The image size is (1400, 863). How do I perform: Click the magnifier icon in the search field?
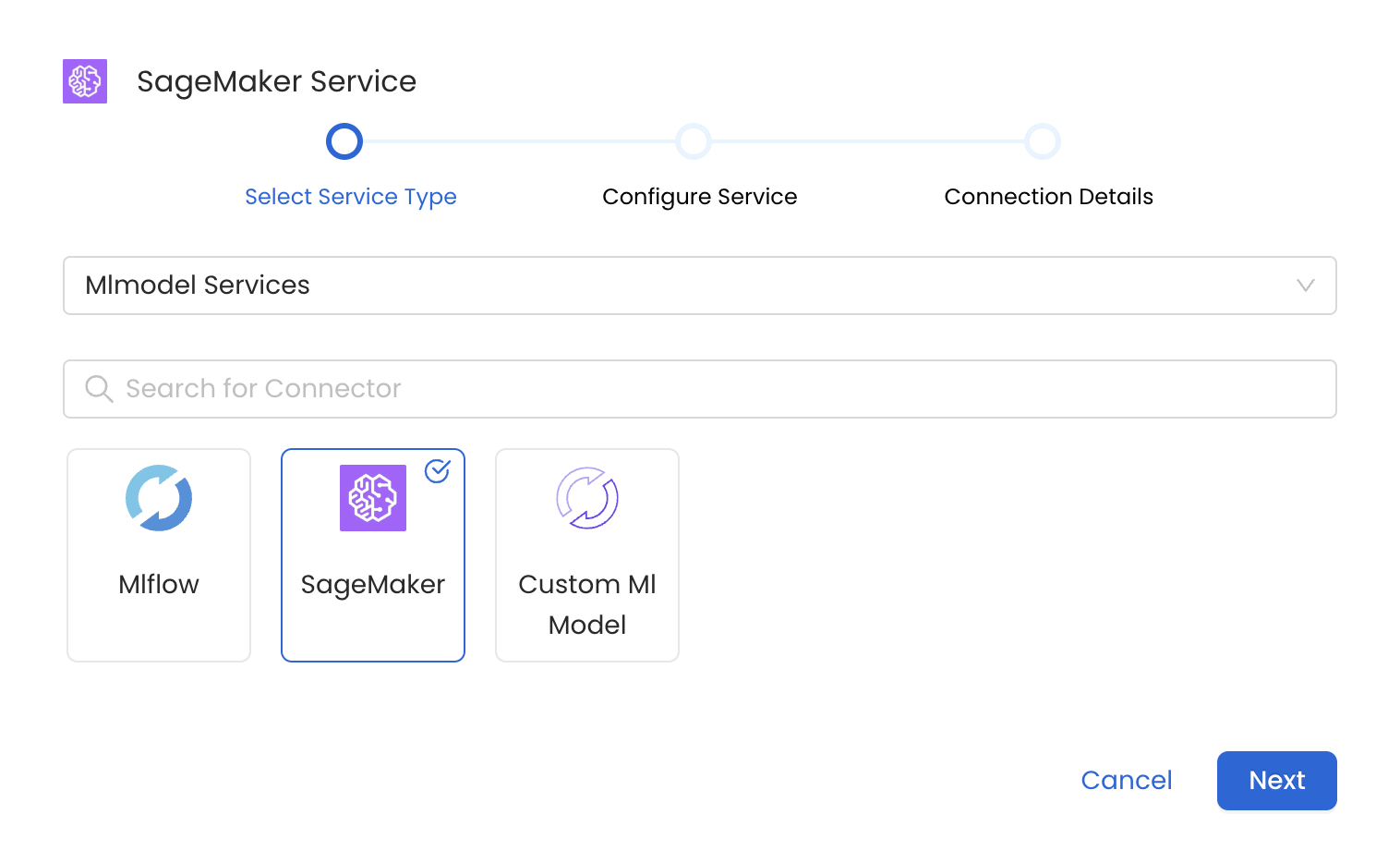tap(99, 388)
